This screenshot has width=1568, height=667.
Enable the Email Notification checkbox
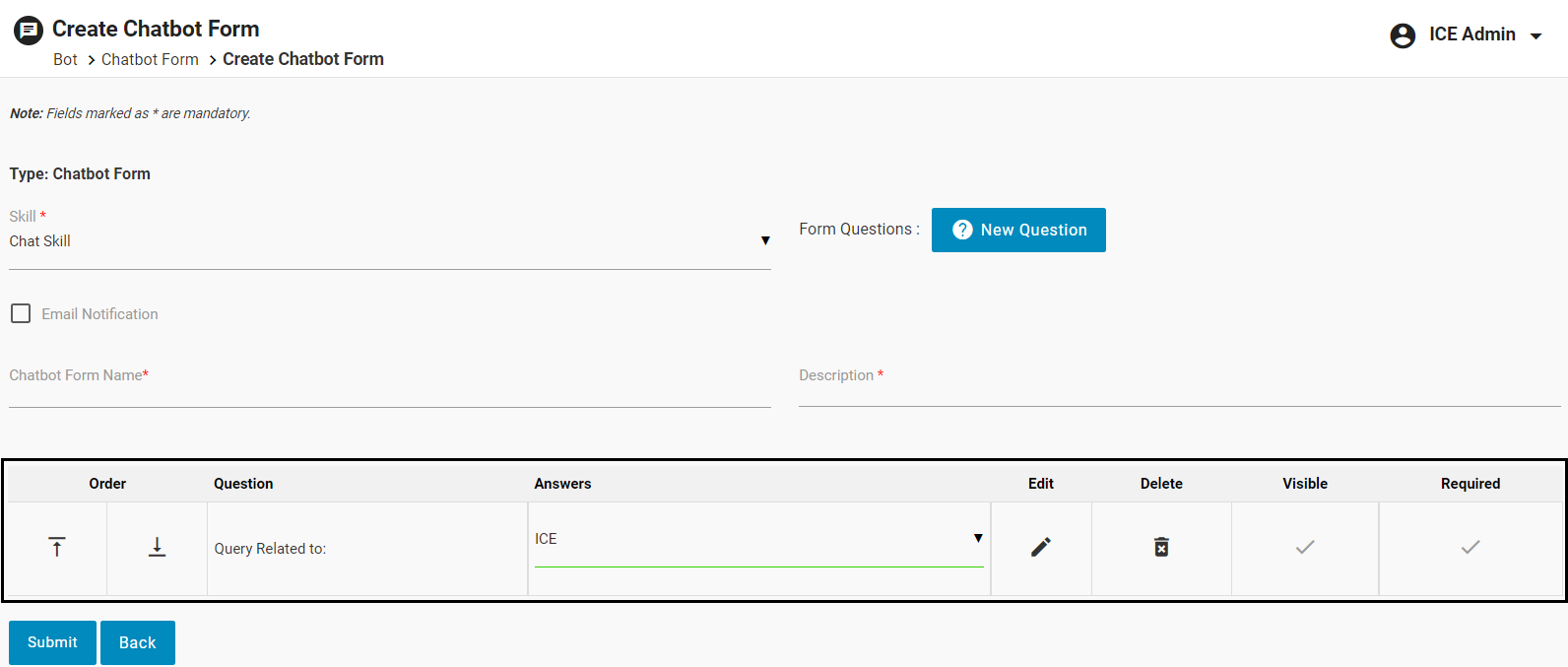21,313
